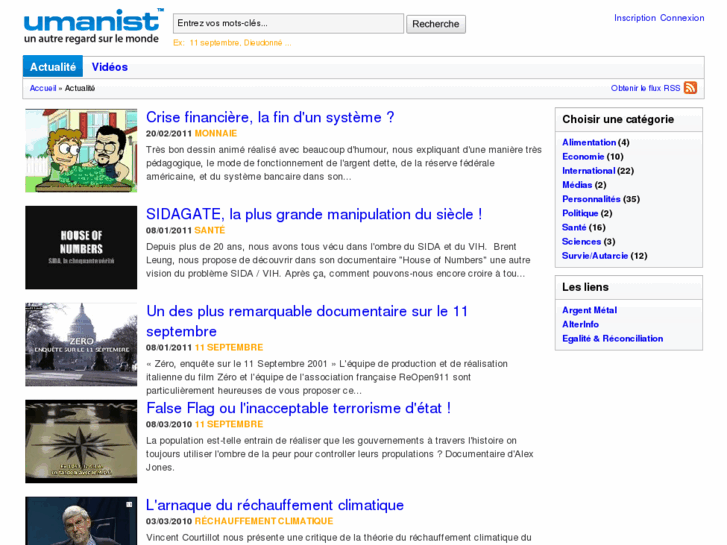Filter by the Alimentation category
Viewport: 727px width, 545px height.
[x=589, y=143]
